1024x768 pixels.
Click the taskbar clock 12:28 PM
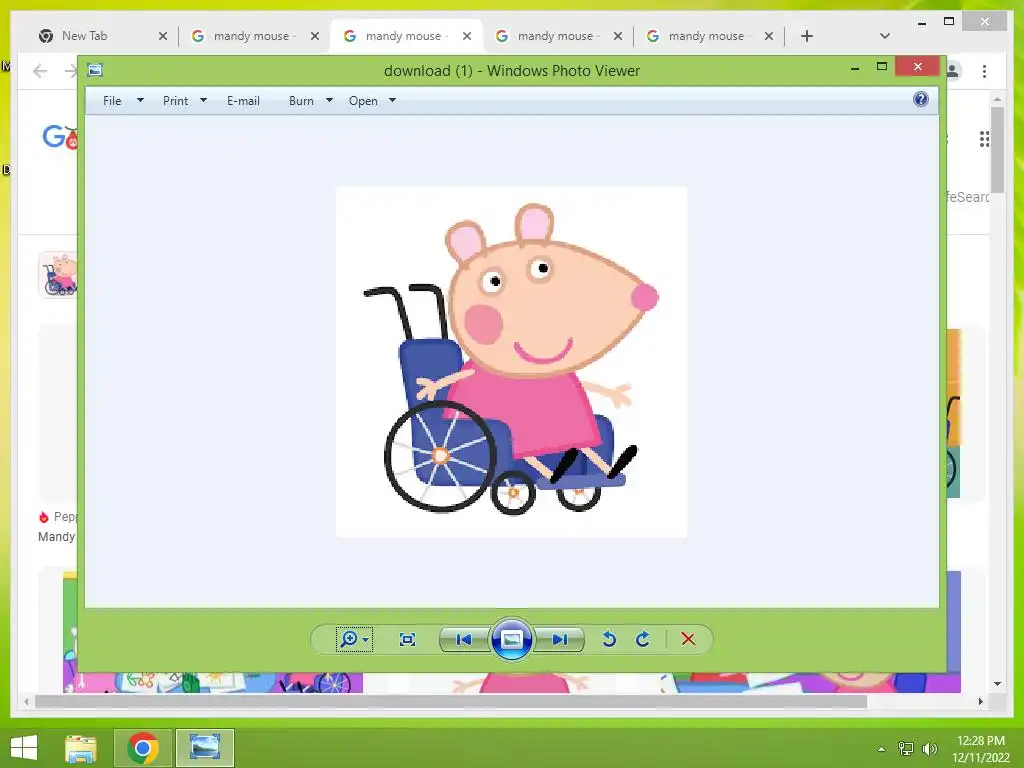pyautogui.click(x=980, y=741)
